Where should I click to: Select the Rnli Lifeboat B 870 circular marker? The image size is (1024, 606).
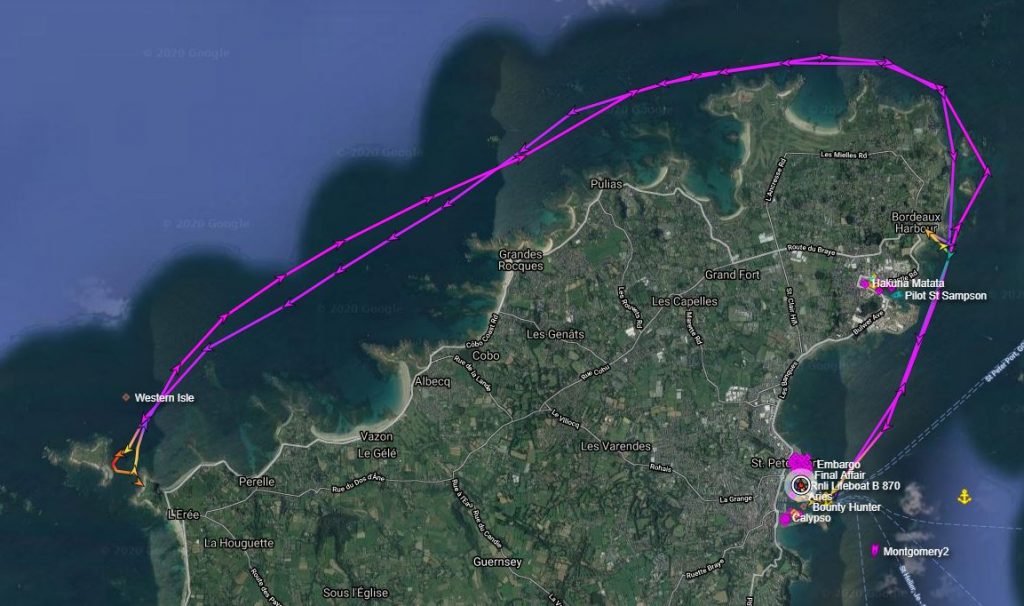click(800, 485)
